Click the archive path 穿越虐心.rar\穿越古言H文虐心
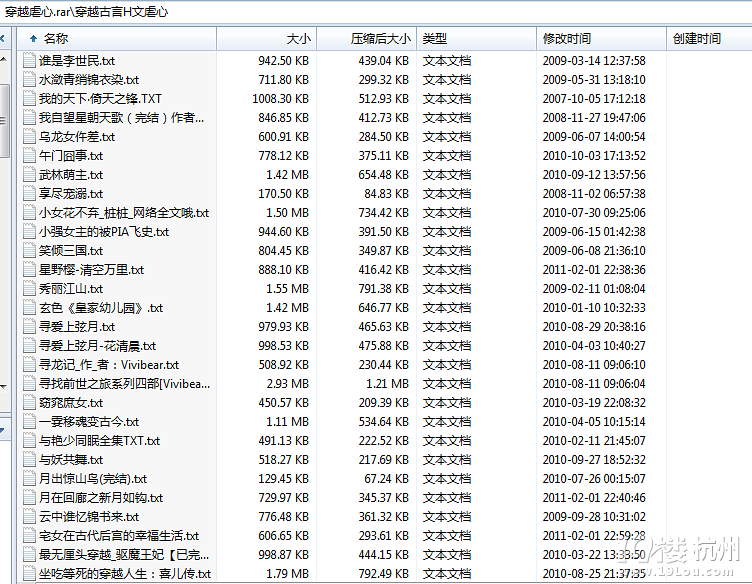This screenshot has width=752, height=584. tap(87, 12)
